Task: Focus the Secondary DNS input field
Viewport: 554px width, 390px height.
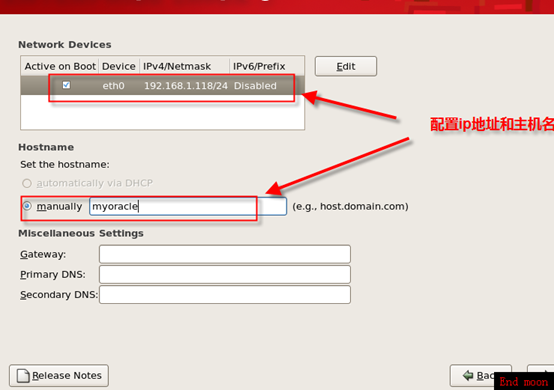Action: click(x=225, y=295)
